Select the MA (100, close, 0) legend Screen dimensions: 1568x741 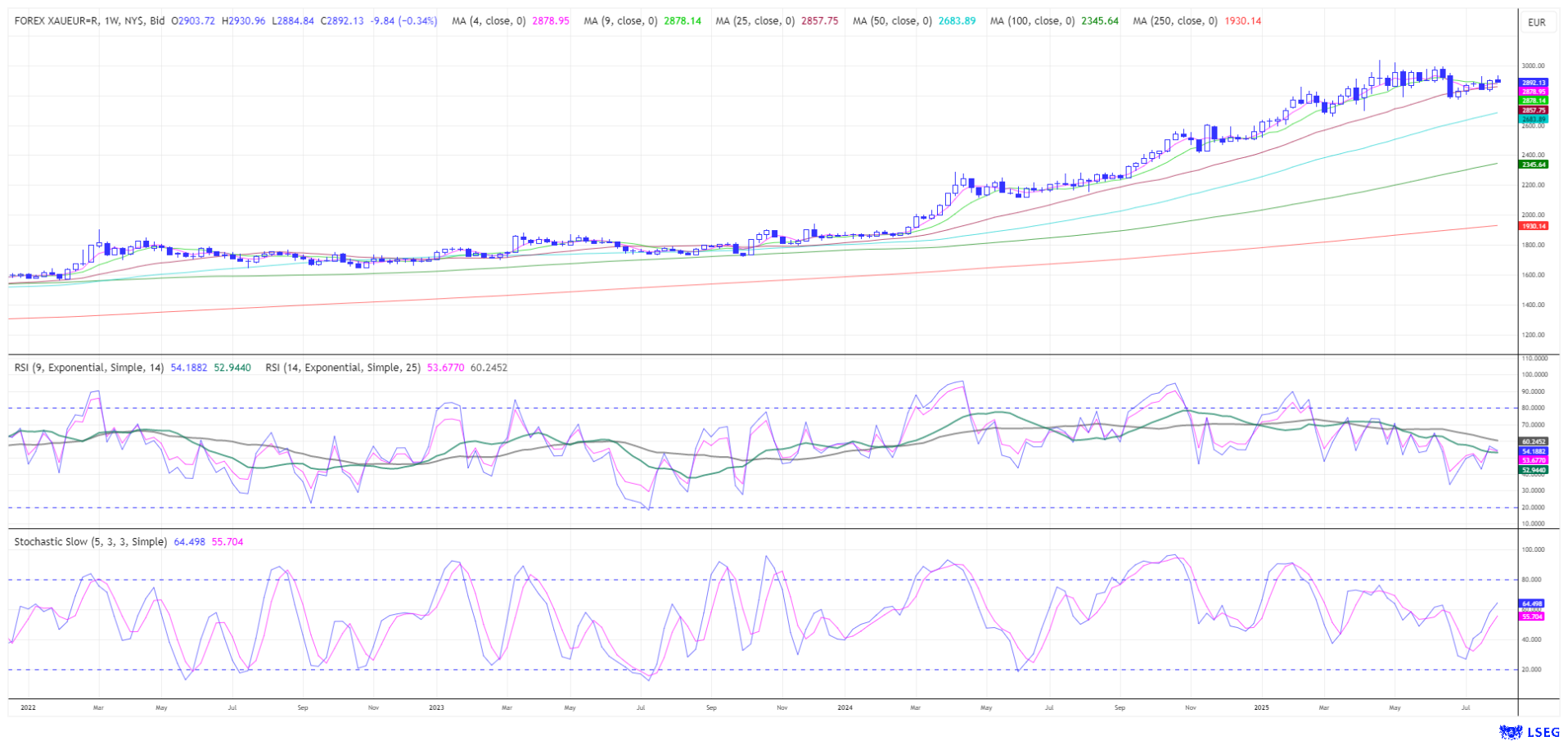point(1032,20)
